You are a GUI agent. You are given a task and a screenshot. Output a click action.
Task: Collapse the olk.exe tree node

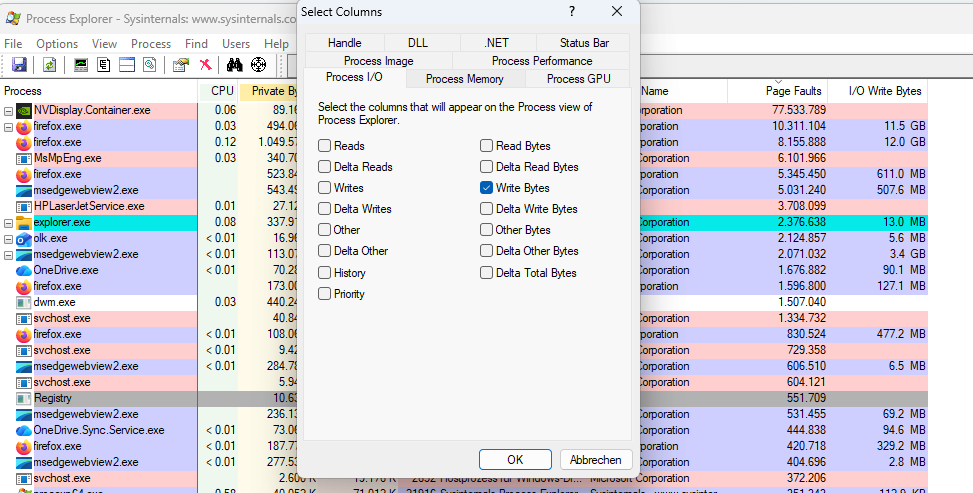pos(9,239)
